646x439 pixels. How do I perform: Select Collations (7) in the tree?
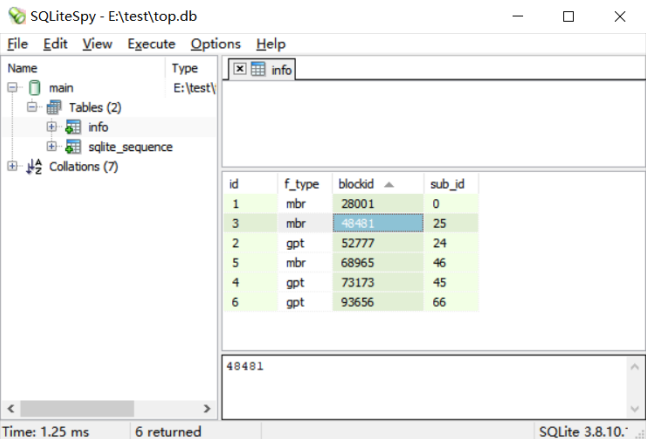[x=84, y=167]
